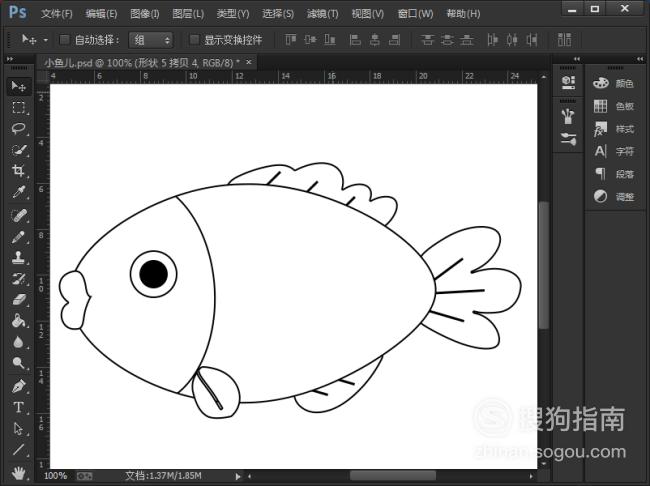Viewport: 650px width, 486px height.
Task: Select the Lasso tool
Action: (x=19, y=129)
